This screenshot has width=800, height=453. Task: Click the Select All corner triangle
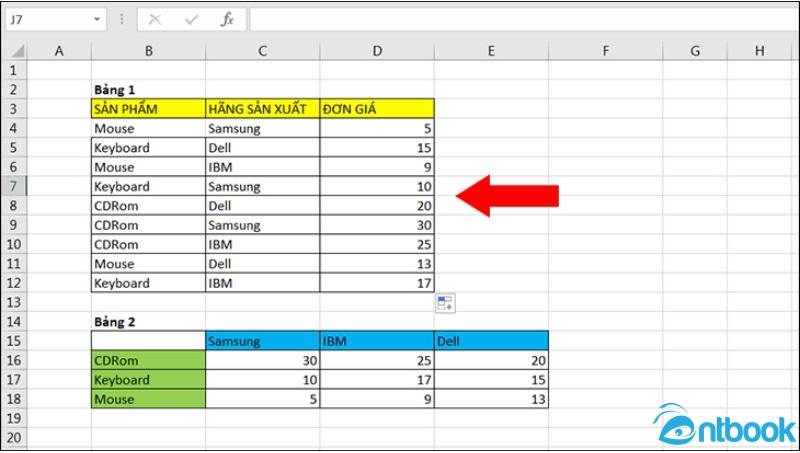click(x=18, y=51)
